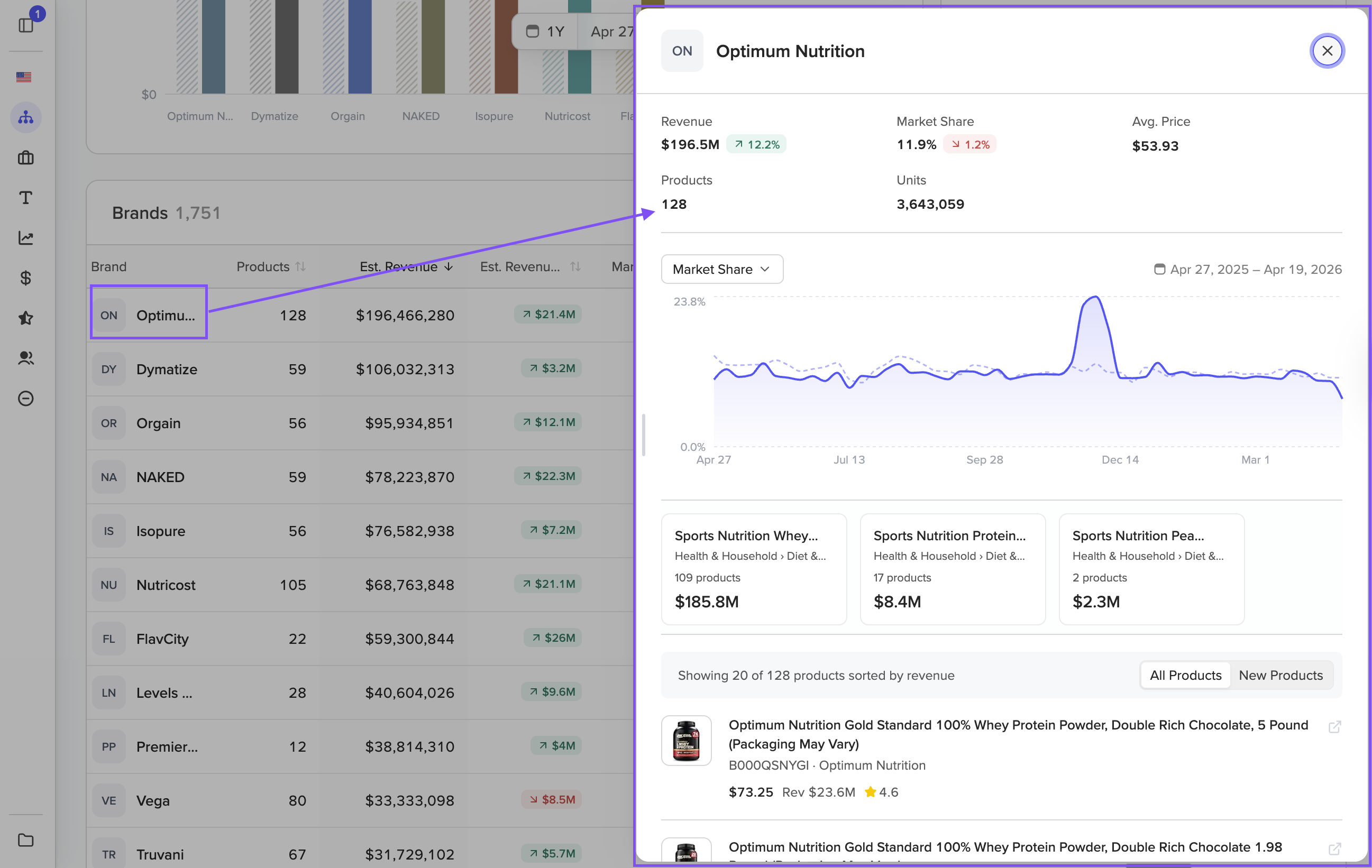
Task: Open external link for 5 Pound whey product
Action: [1334, 727]
